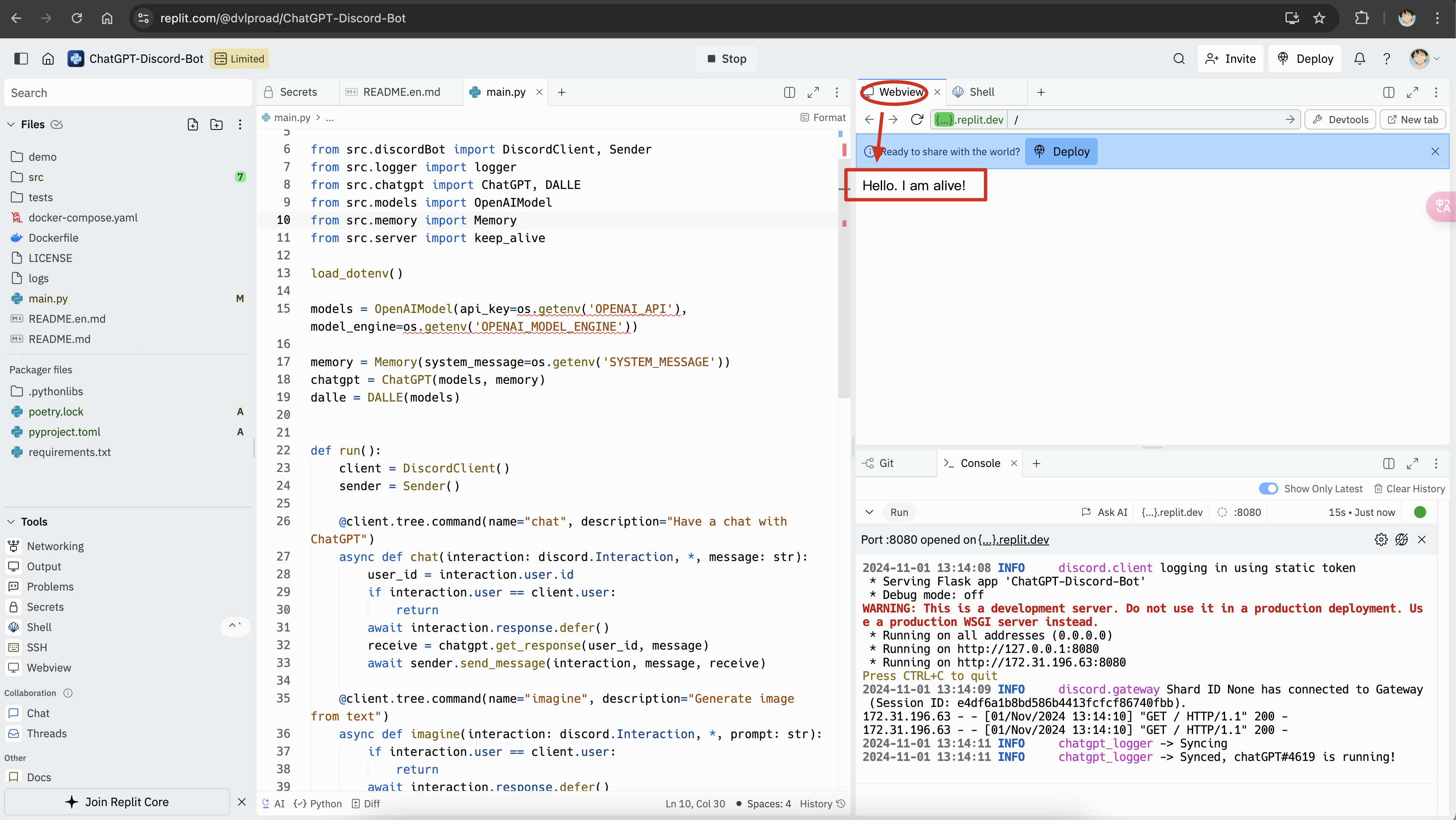Viewport: 1456px width, 820px height.
Task: Go forward in webview navigation
Action: click(893, 119)
